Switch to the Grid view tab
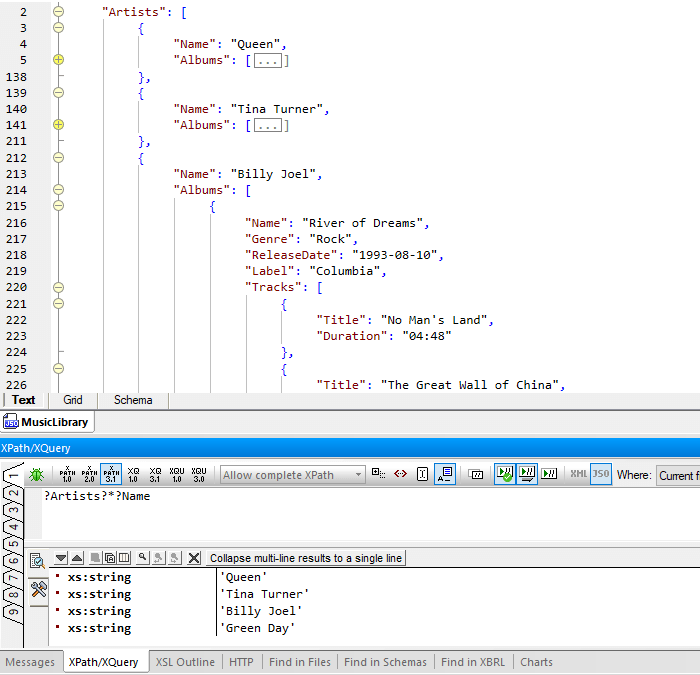Screen dimensions: 700x675 point(73,400)
